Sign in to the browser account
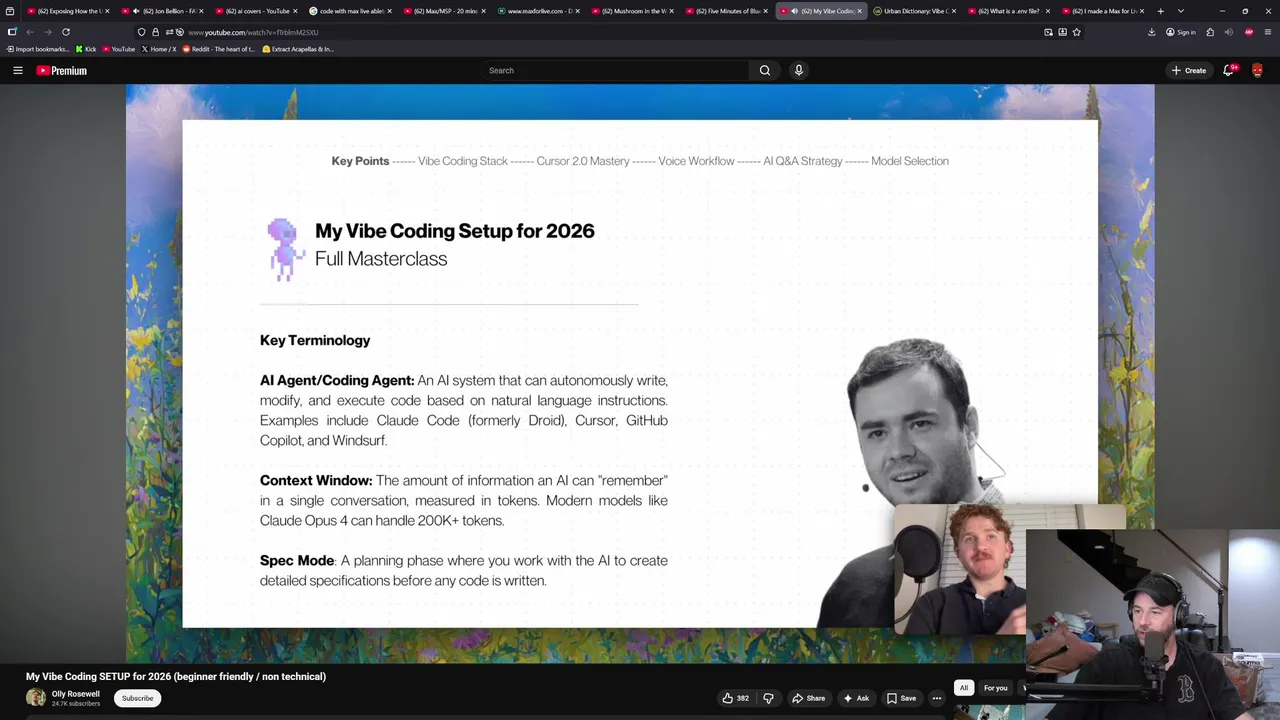Screen dimensions: 1280x720 pos(1180,32)
